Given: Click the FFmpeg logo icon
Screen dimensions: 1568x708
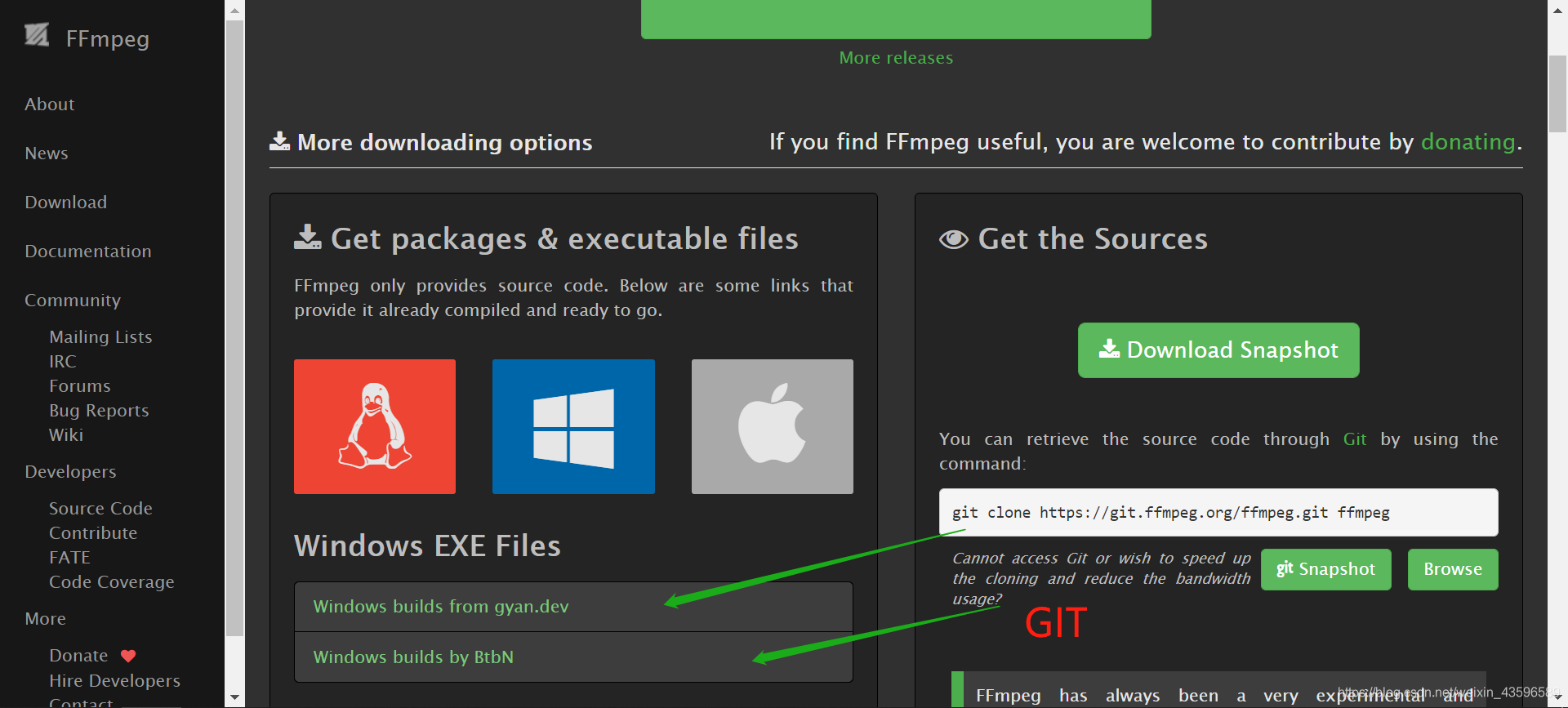Looking at the screenshot, I should coord(37,35).
